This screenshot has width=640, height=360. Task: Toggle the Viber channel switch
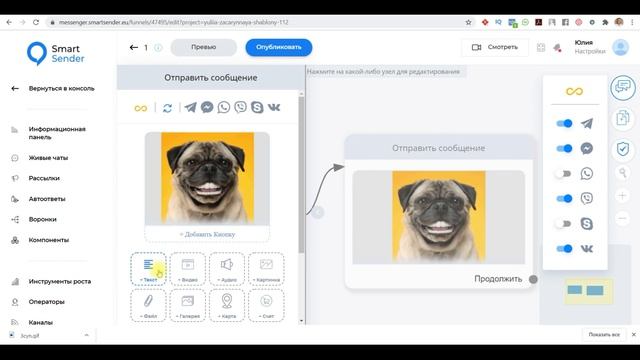click(x=564, y=199)
